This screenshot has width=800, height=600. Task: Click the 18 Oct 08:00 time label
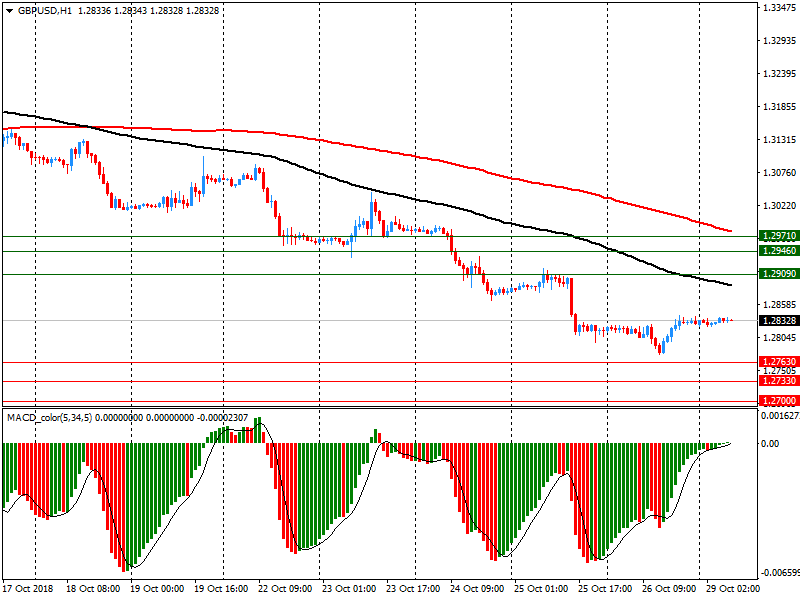[x=93, y=589]
